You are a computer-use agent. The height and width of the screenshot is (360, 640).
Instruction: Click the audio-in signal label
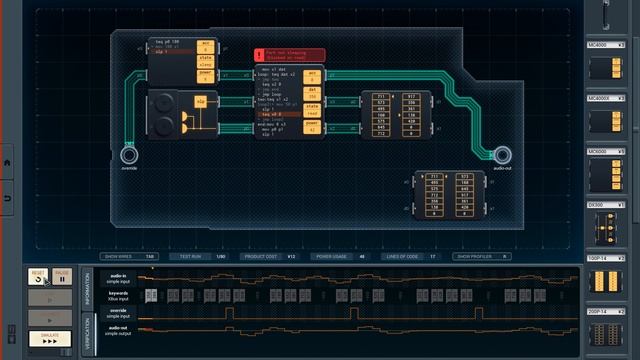(118, 279)
